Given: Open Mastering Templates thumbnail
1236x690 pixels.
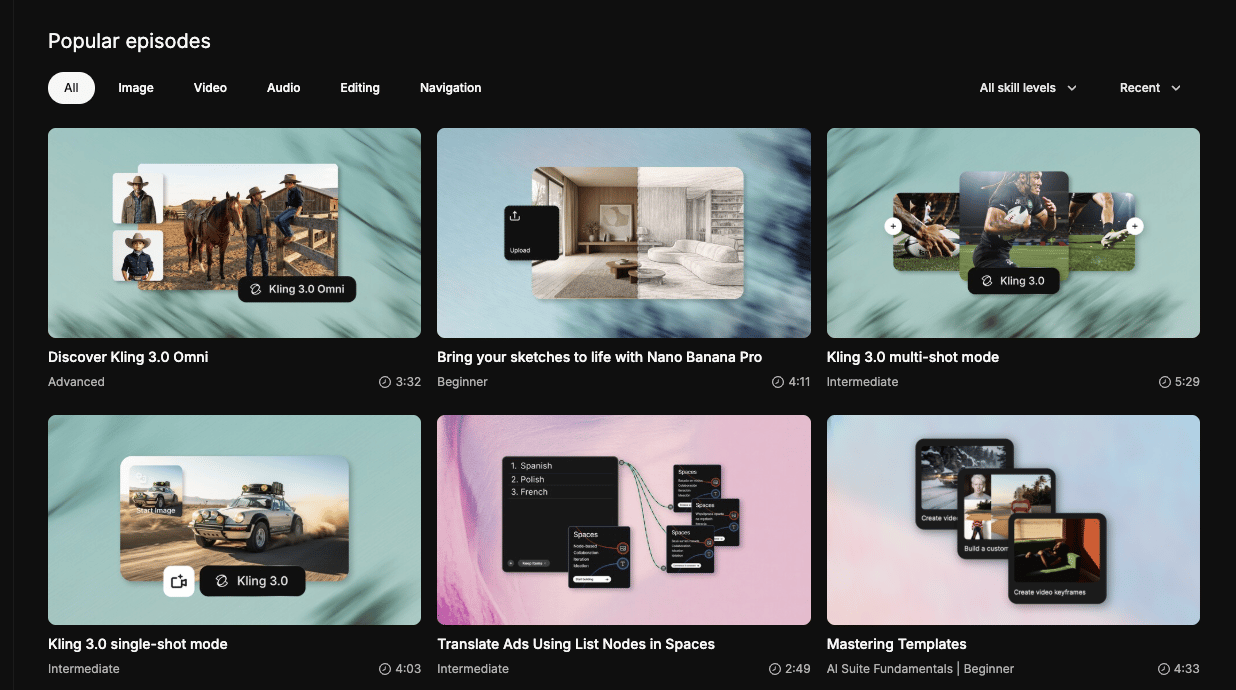Looking at the screenshot, I should click(1013, 520).
